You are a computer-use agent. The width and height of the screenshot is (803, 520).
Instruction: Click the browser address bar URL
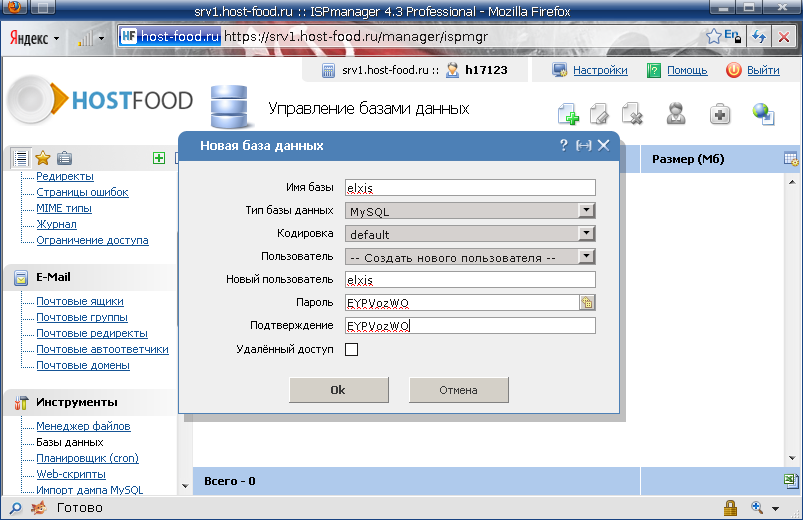pos(356,36)
